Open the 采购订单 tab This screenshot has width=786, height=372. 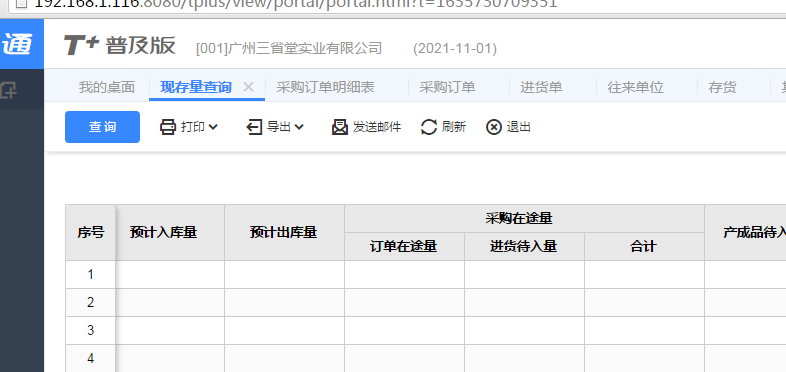[x=447, y=87]
